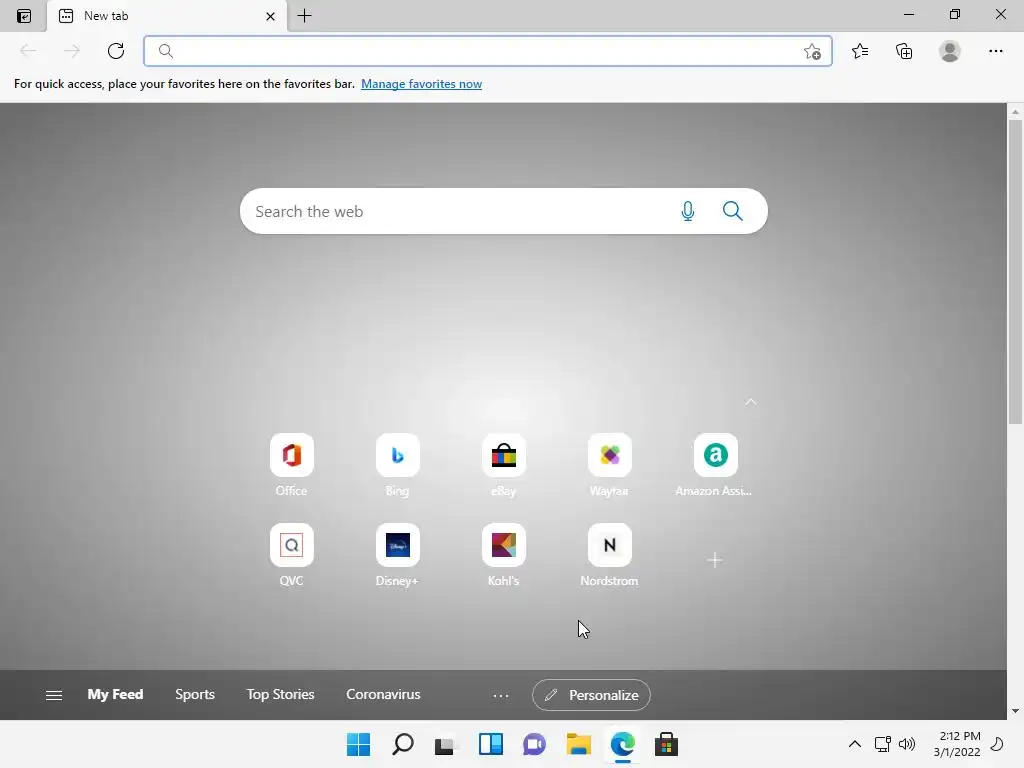
Task: Click the Search the web box
Action: click(504, 211)
